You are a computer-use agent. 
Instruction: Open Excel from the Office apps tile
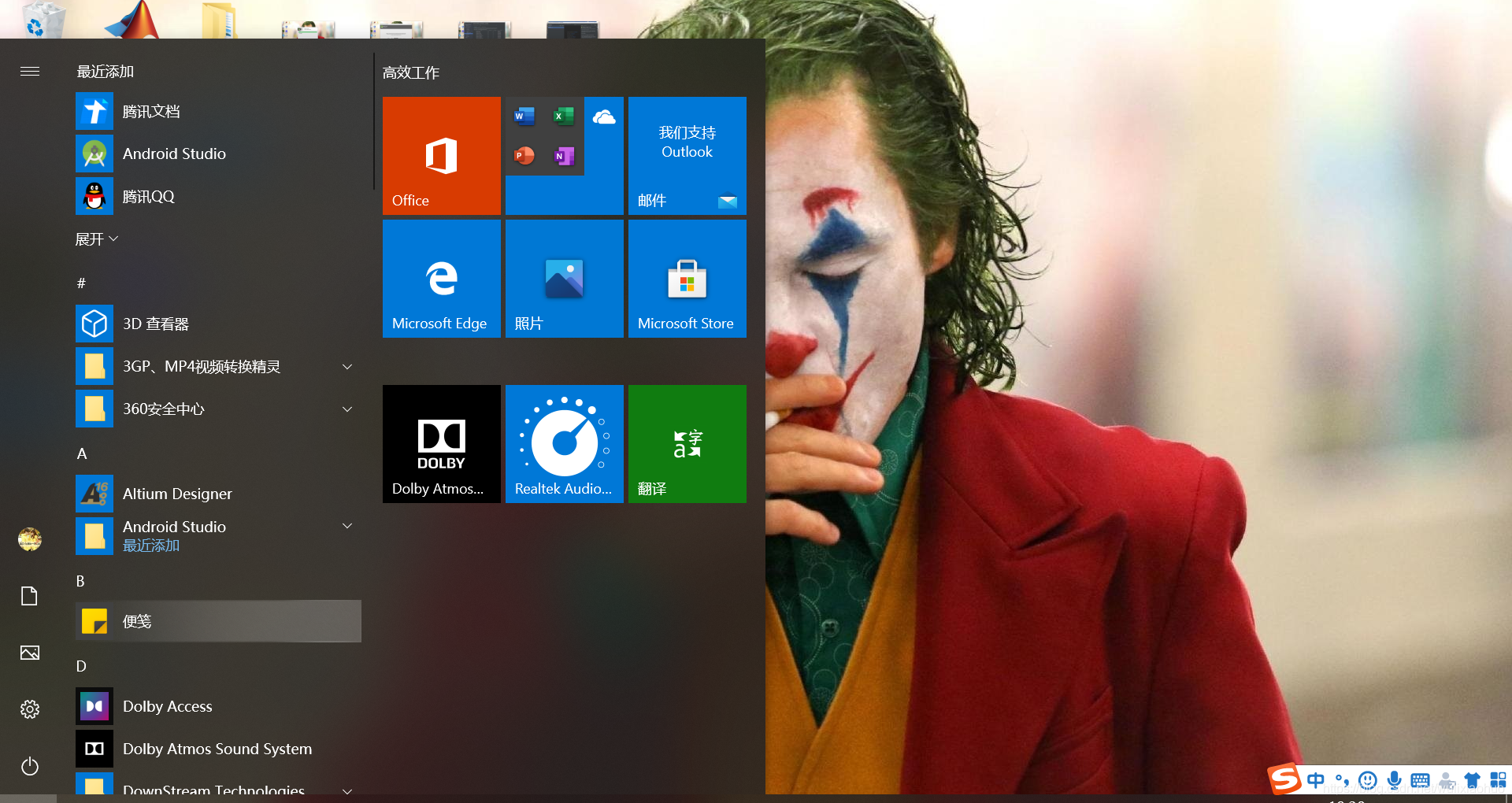coord(564,117)
